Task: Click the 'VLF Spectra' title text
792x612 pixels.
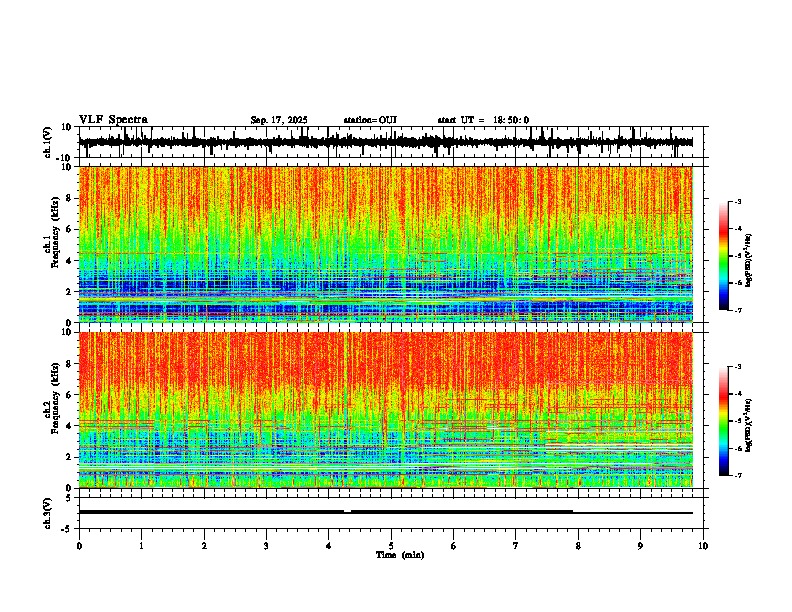Action: [113, 120]
